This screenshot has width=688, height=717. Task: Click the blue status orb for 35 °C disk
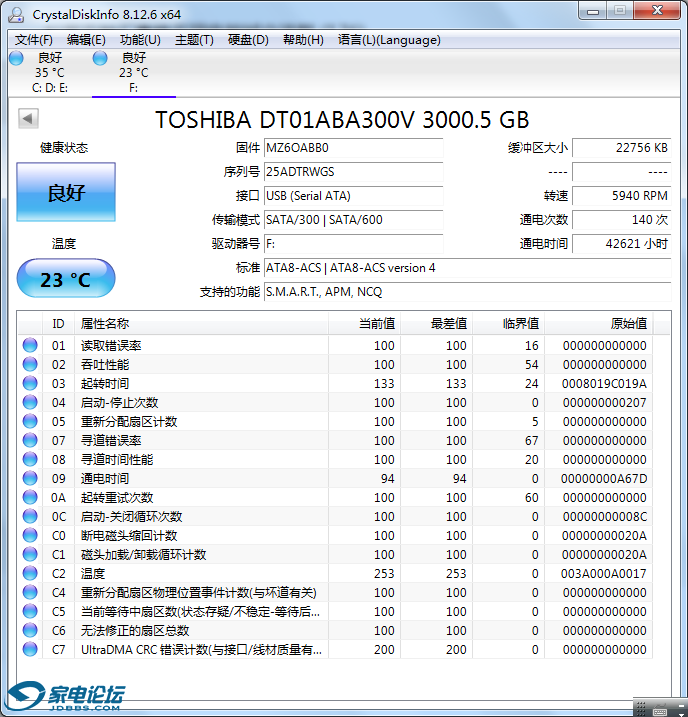coord(16,58)
